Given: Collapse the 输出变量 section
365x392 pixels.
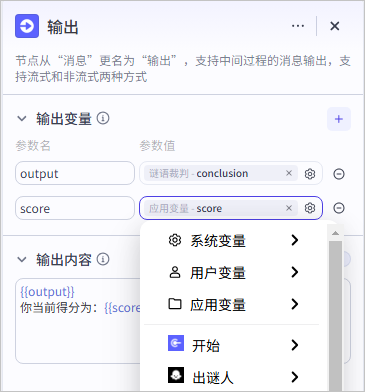Looking at the screenshot, I should [x=22, y=118].
